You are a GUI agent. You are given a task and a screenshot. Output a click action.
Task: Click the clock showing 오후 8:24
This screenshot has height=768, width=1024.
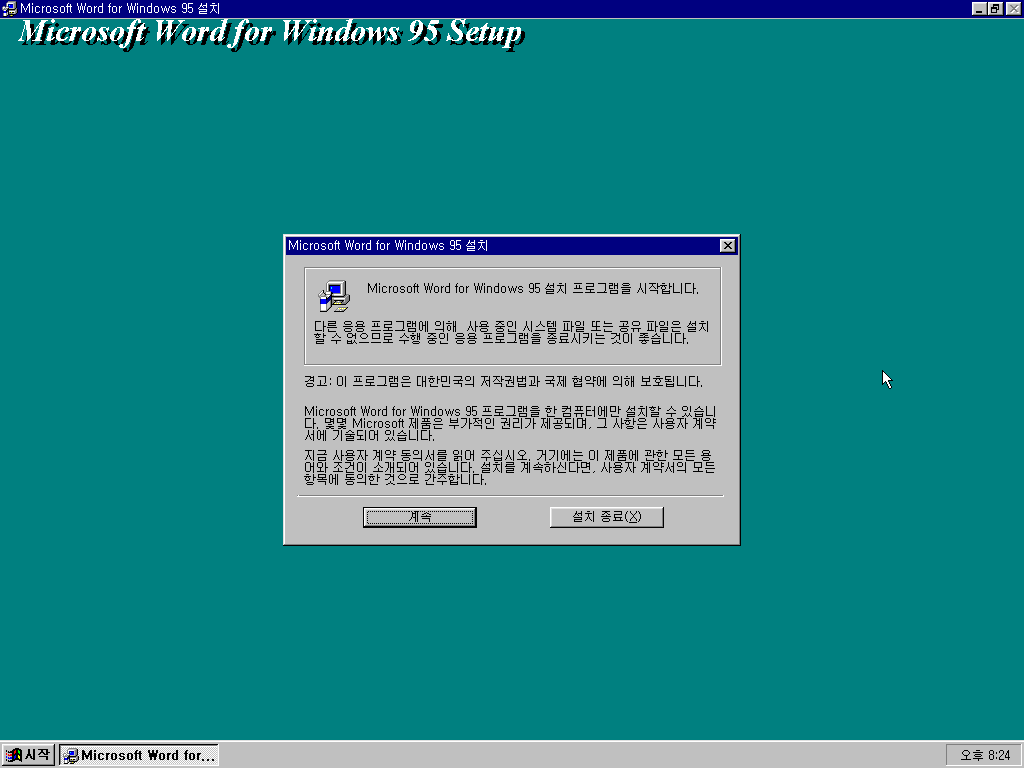984,755
